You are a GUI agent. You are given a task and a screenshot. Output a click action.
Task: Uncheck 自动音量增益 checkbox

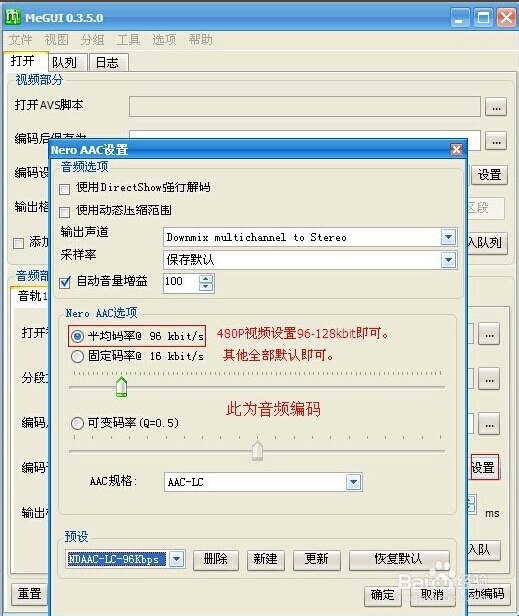coord(65,282)
